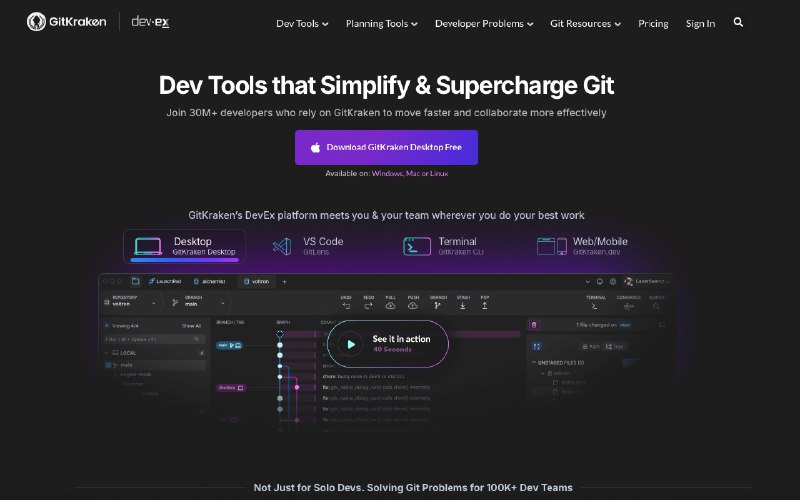Click the preview branch filter field

point(154,339)
